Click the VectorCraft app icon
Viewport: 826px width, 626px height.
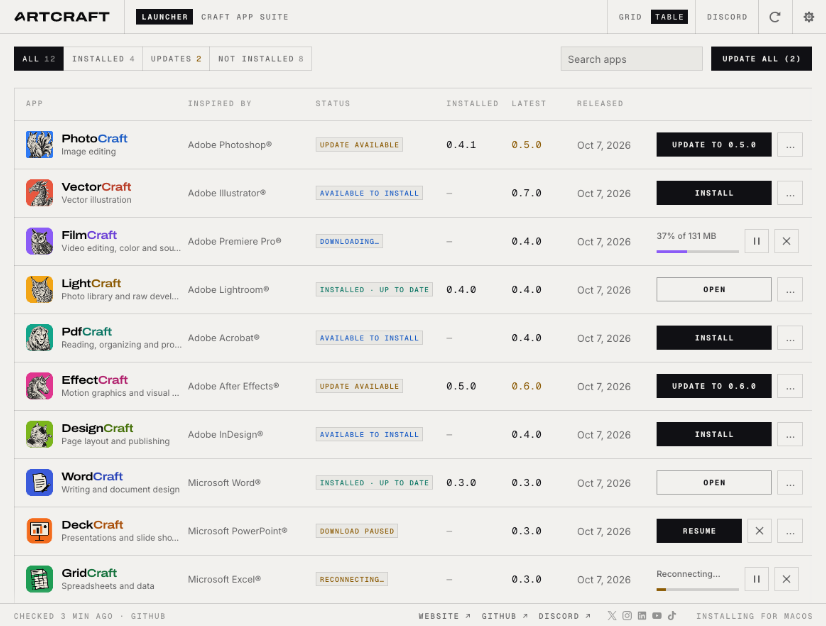tap(40, 193)
